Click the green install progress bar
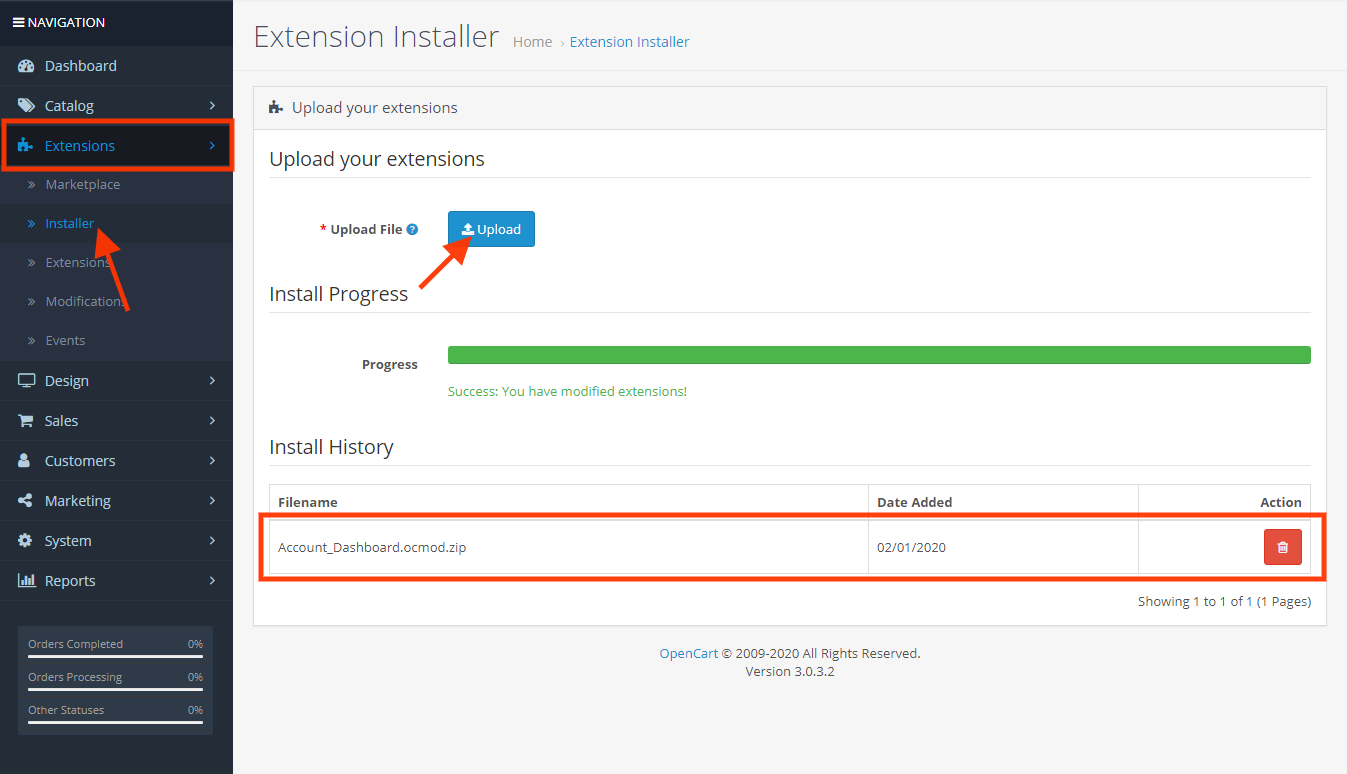1347x774 pixels. (x=879, y=355)
